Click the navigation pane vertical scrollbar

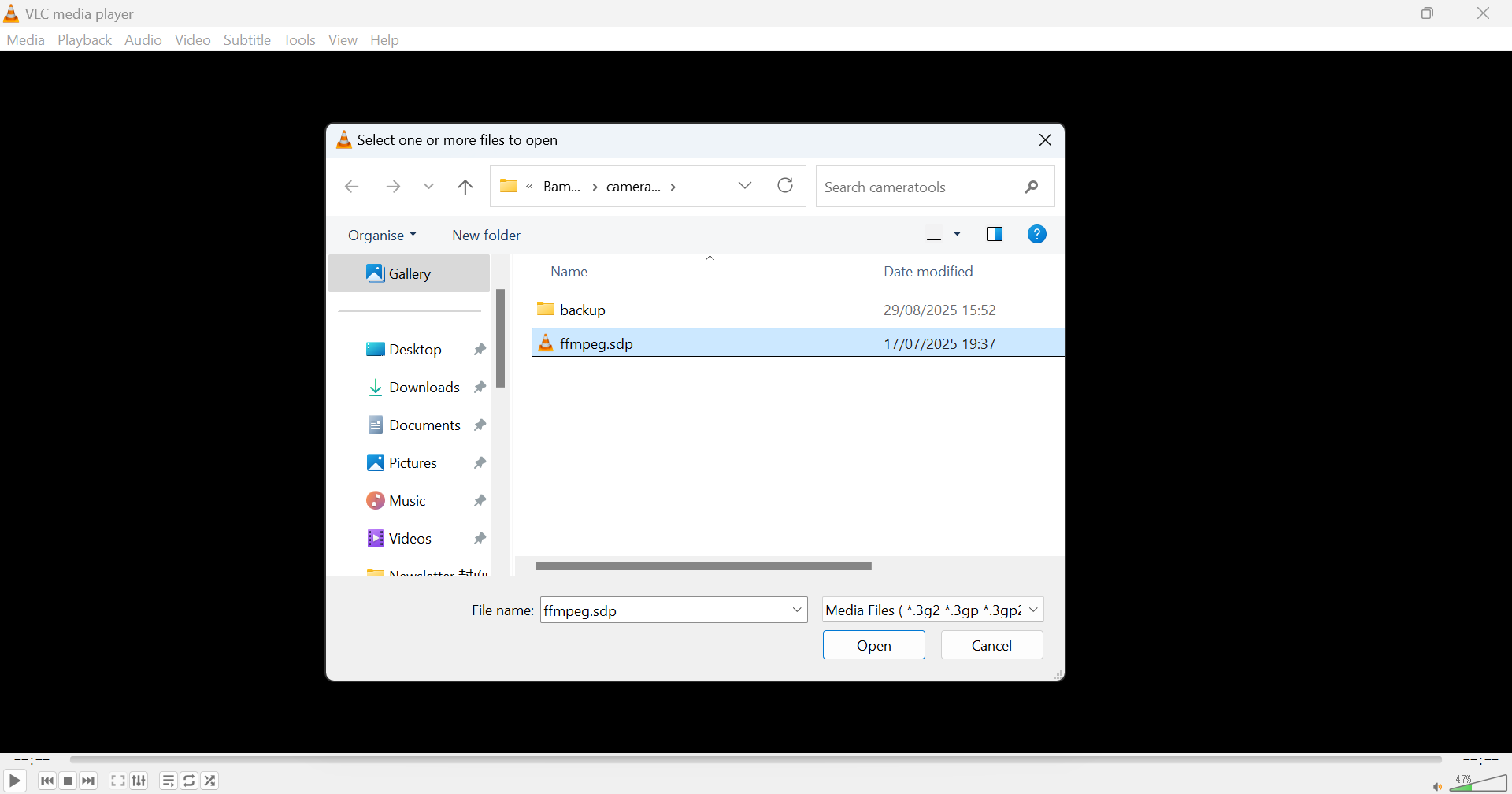pyautogui.click(x=500, y=339)
